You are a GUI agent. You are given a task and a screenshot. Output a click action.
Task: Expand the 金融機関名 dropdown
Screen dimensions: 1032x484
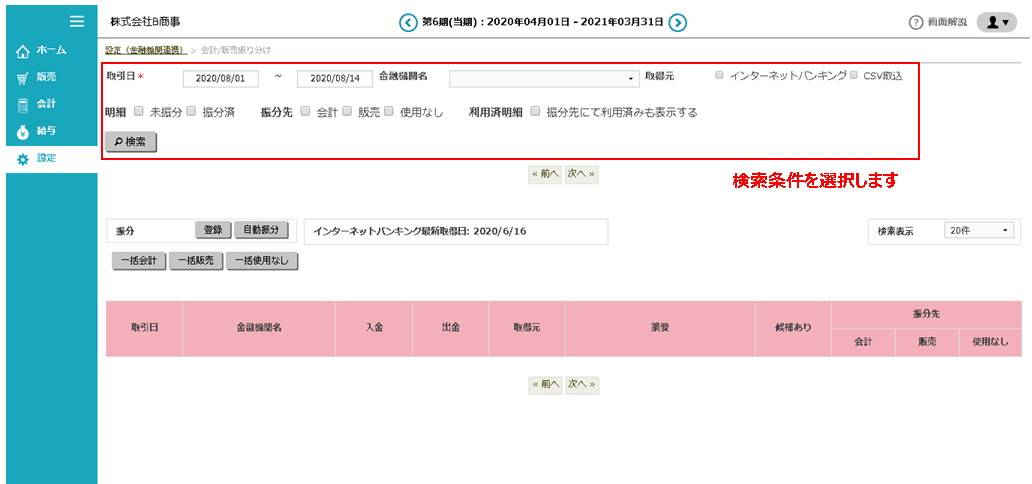tap(544, 78)
